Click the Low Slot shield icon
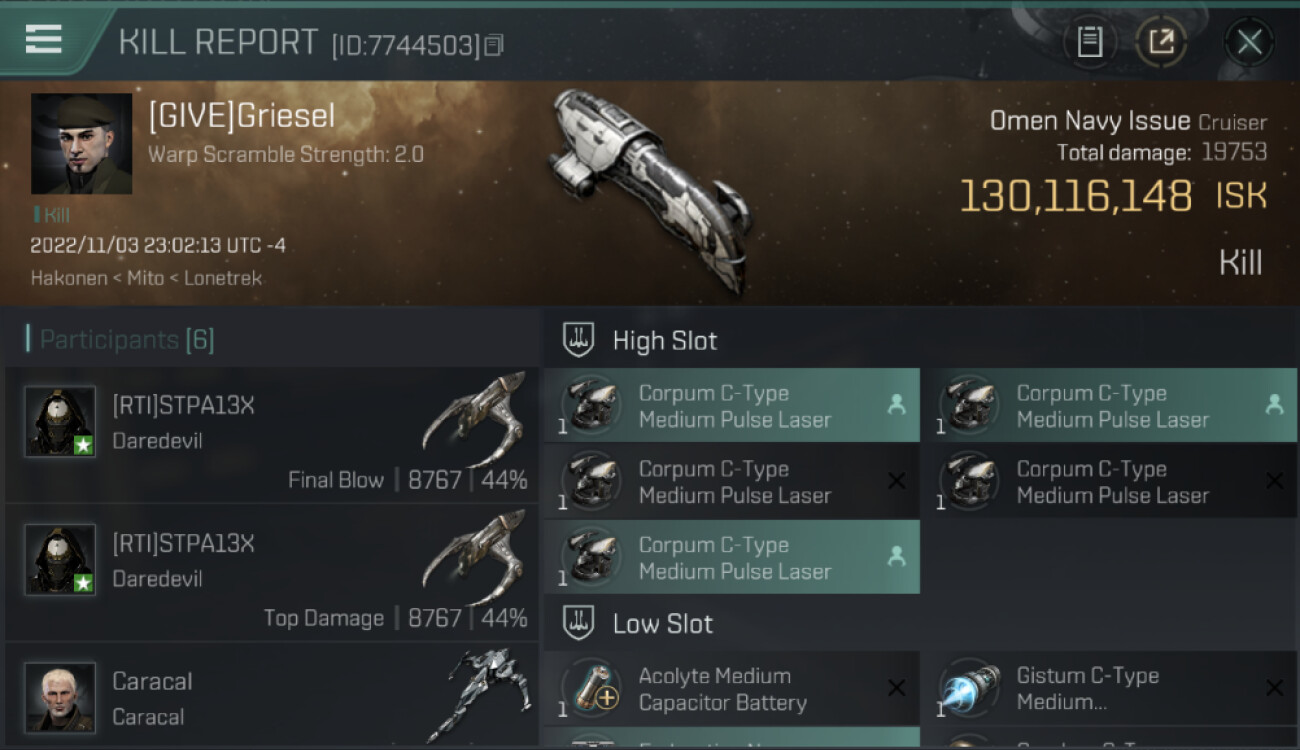Screen dimensions: 1300x750 579,624
